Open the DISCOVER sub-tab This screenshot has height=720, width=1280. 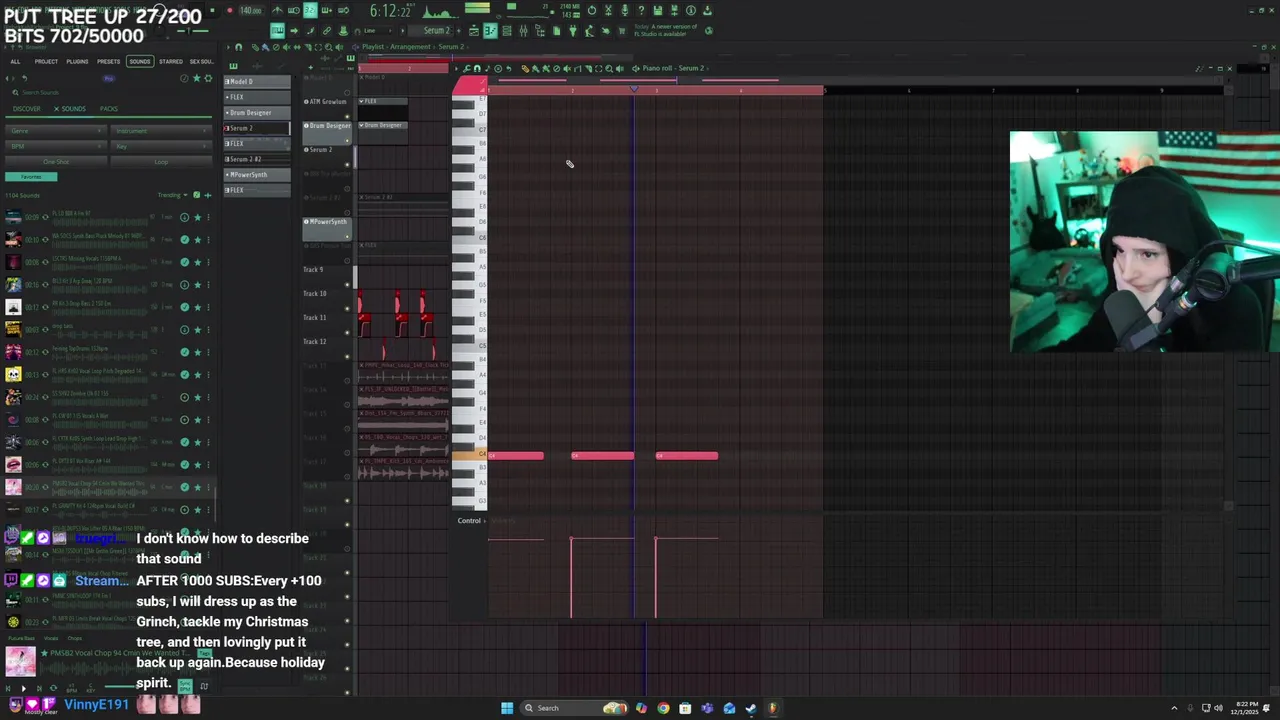(27, 109)
